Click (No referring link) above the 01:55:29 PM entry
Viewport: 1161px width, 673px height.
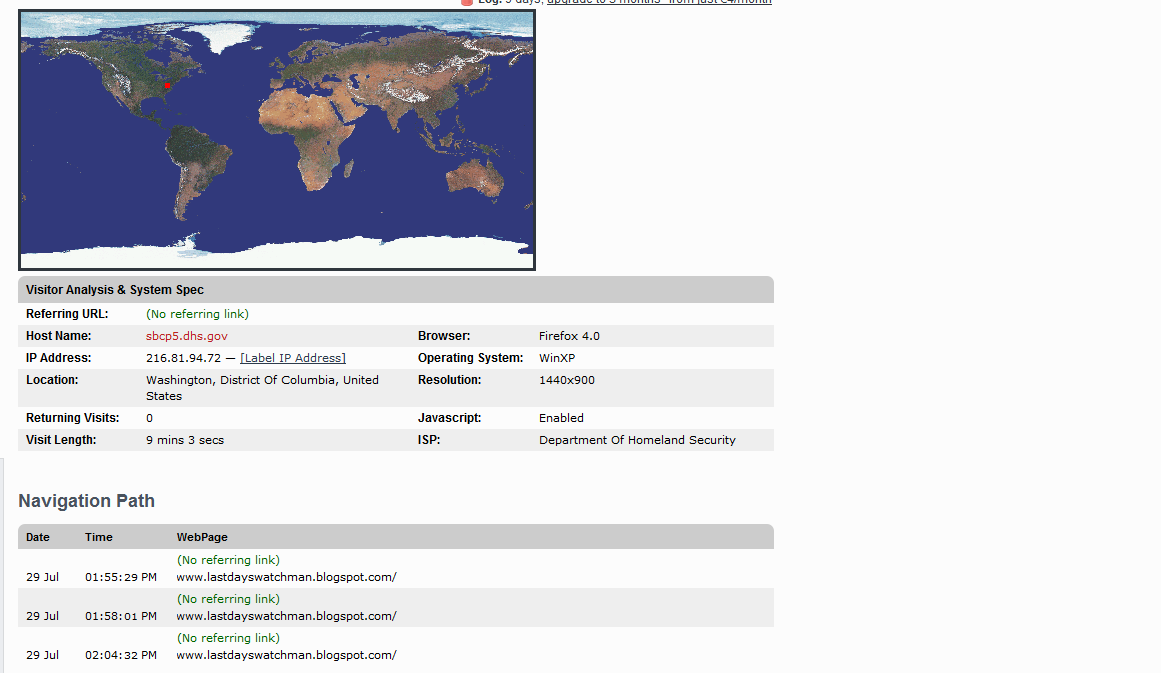(x=228, y=560)
